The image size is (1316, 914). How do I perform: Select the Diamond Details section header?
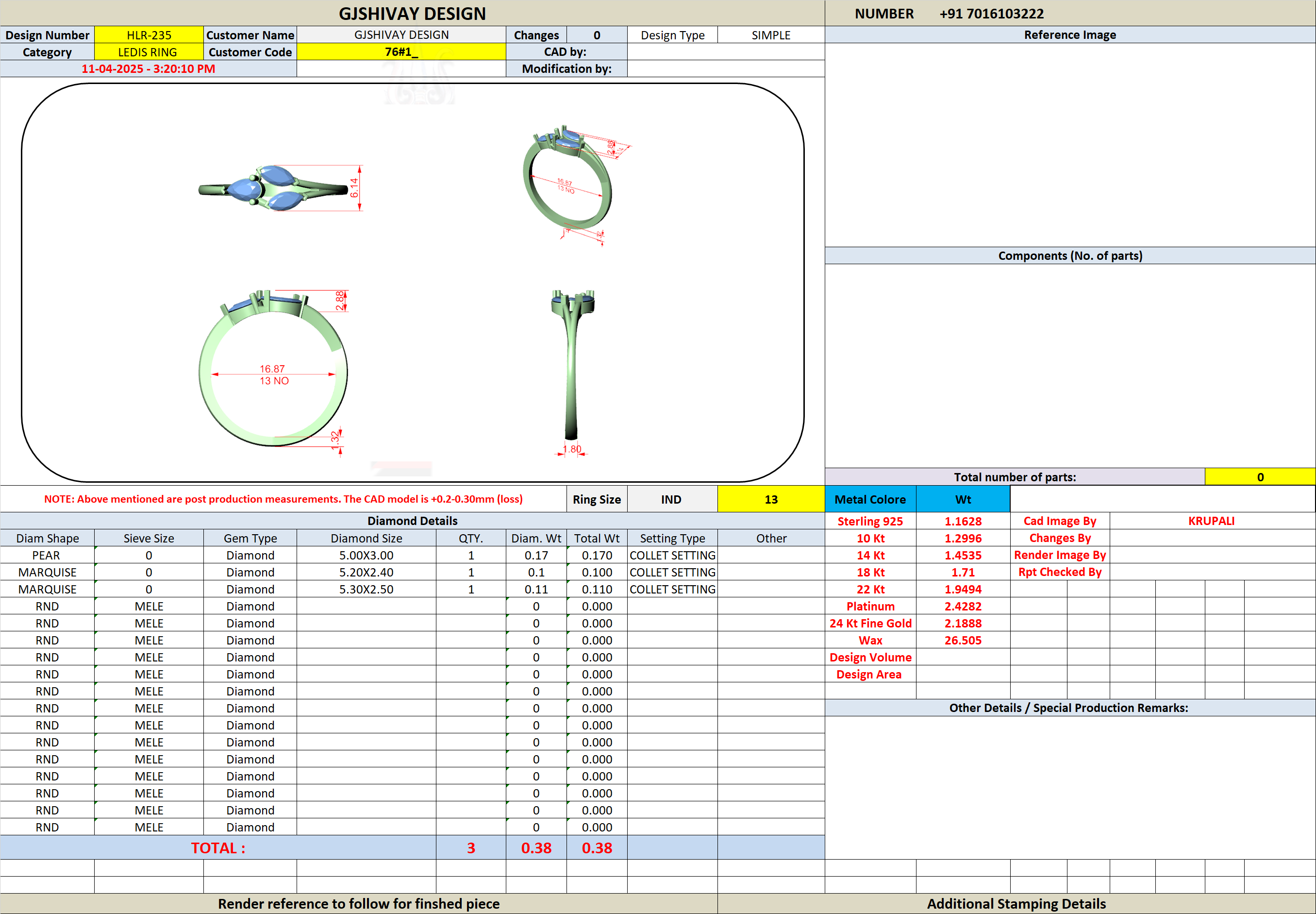412,521
